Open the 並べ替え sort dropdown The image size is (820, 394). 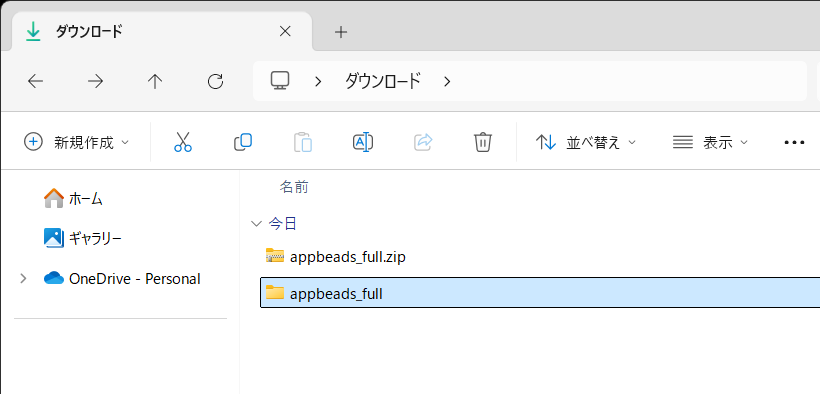pos(586,142)
